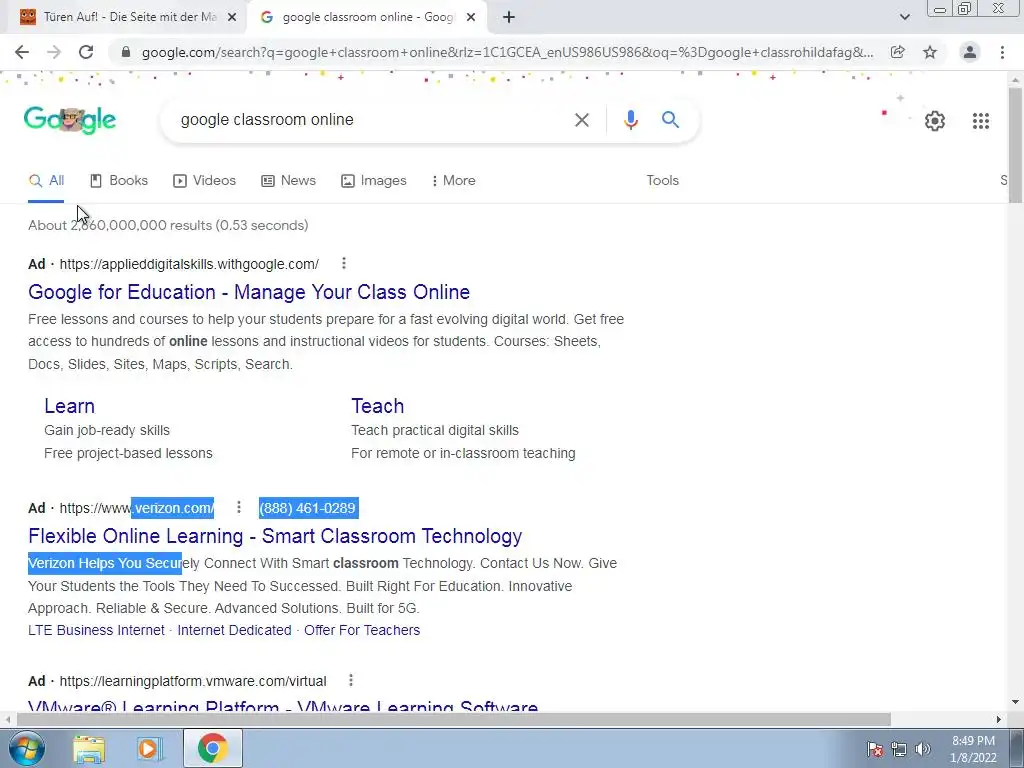The image size is (1024, 768).
Task: Click the 'Teach practical digital skills' text
Action: click(435, 430)
